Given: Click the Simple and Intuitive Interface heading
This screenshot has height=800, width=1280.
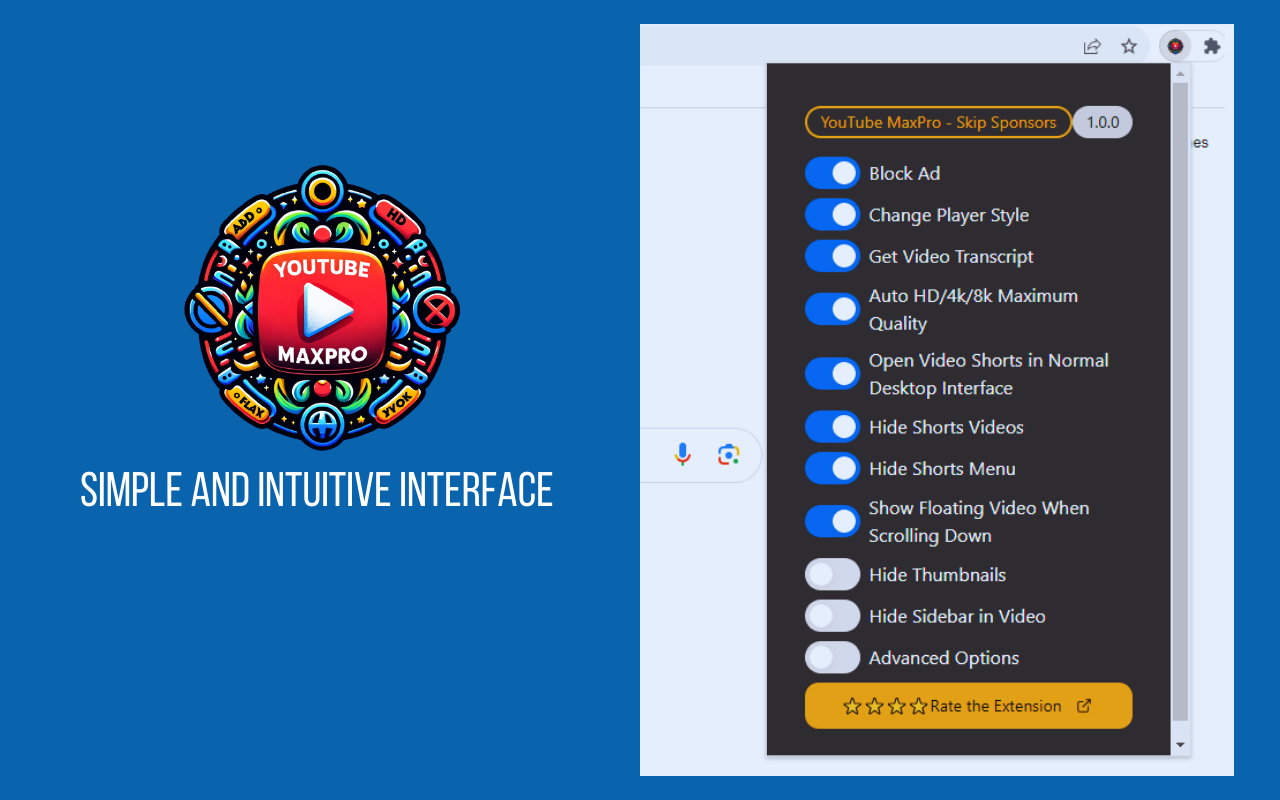Looking at the screenshot, I should click(317, 490).
